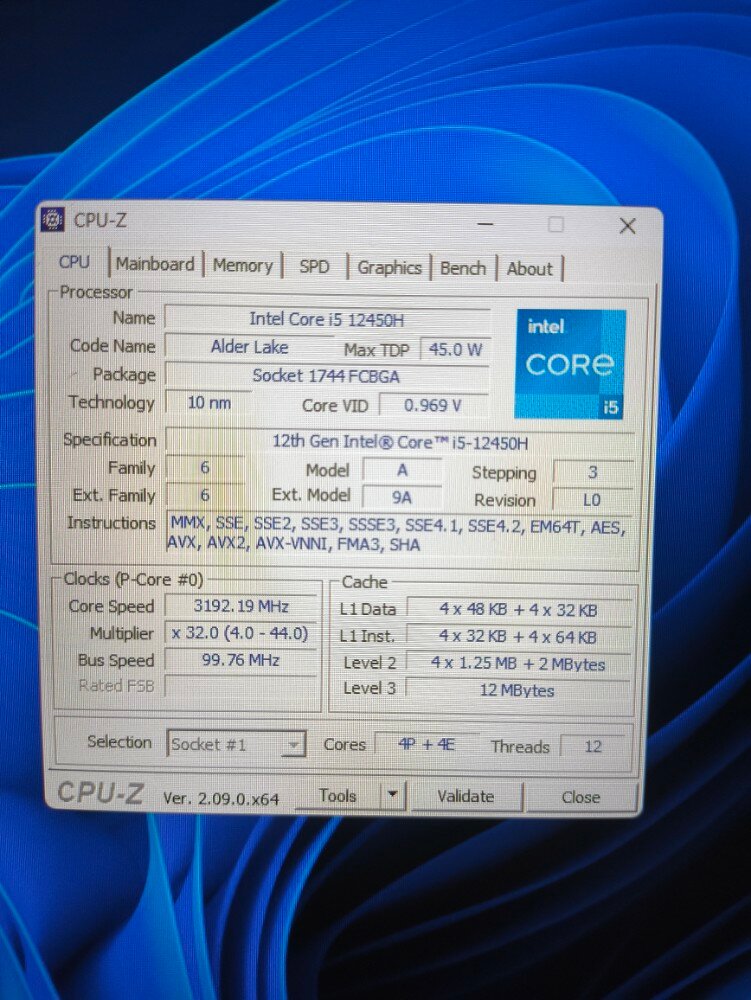Screen dimensions: 751x1000
Task: Click the Model value A
Action: [402, 471]
